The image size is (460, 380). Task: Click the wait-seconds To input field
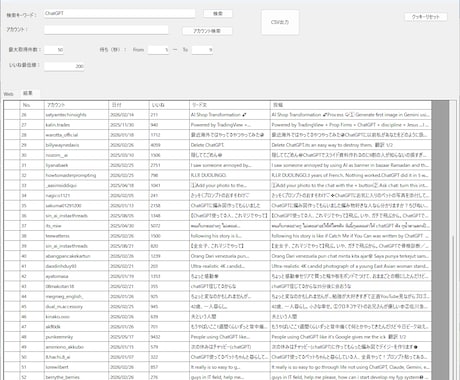[202, 50]
